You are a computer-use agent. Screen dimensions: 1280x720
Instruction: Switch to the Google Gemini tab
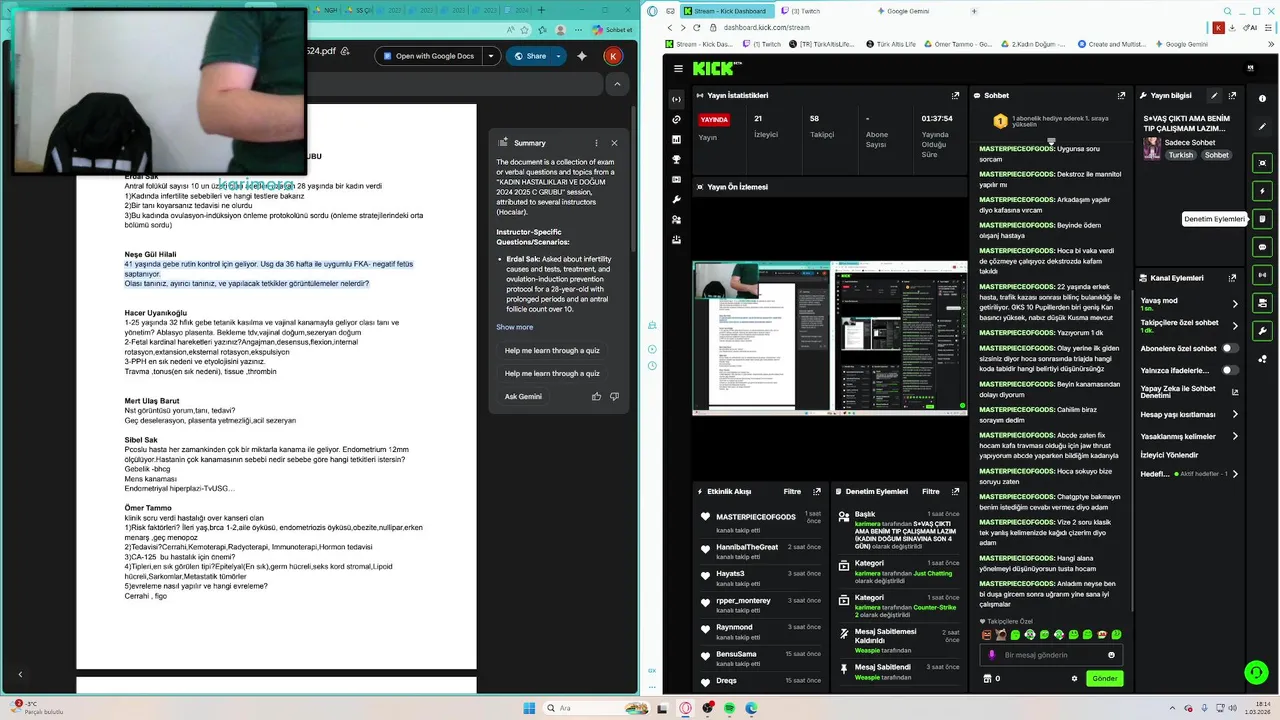click(x=903, y=11)
